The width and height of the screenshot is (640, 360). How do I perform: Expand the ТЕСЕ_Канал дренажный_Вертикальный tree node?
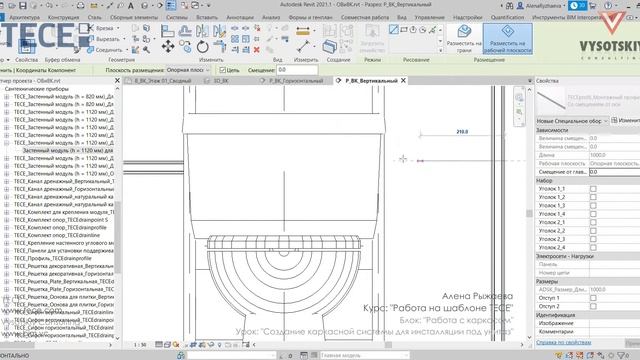(7, 181)
